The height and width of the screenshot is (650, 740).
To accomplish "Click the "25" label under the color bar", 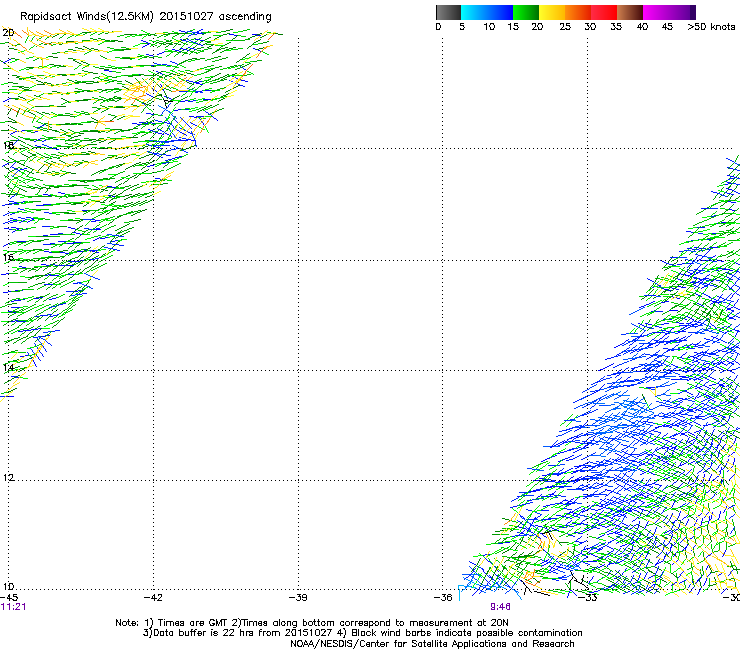I will pyautogui.click(x=565, y=27).
